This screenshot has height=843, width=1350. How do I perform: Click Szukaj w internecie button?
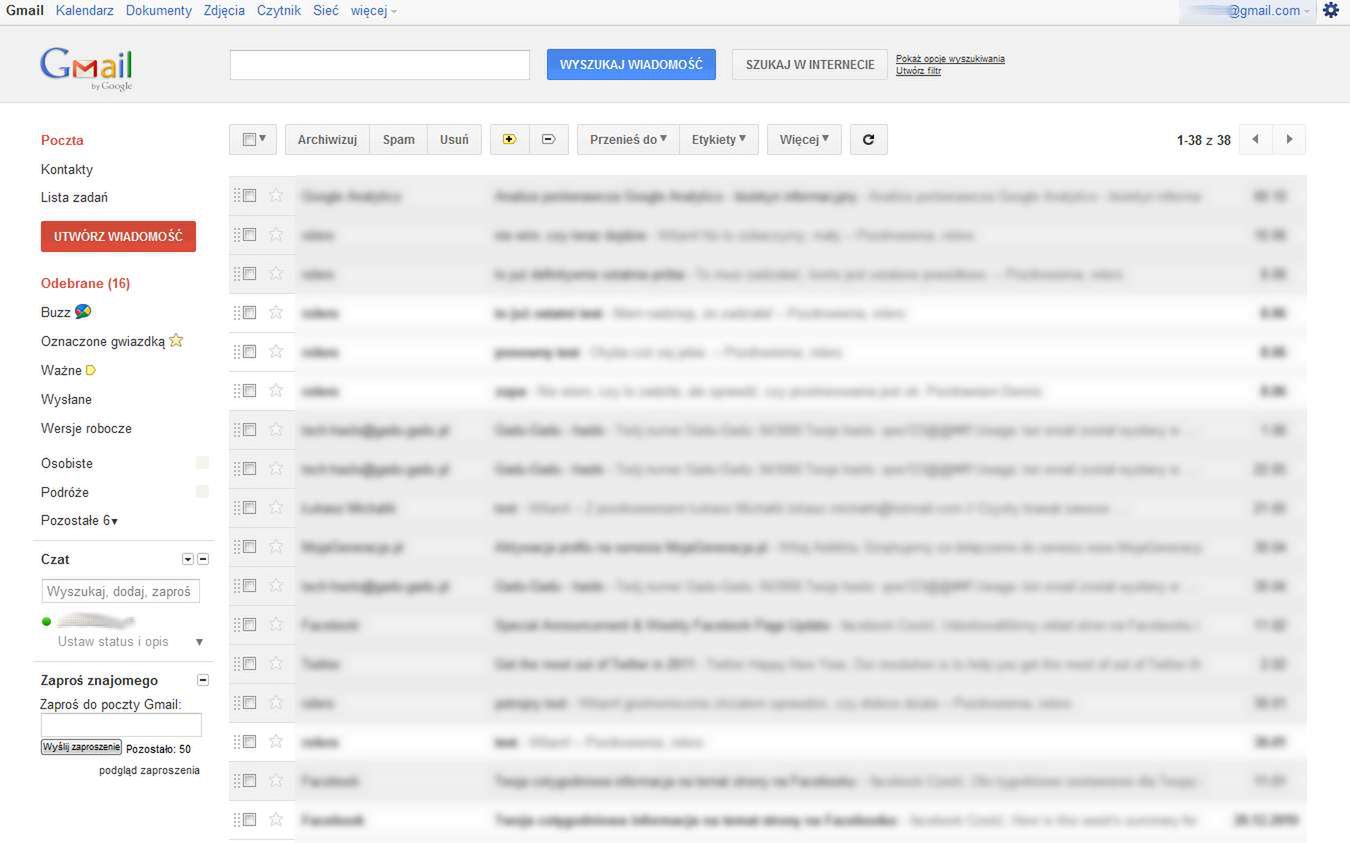pyautogui.click(x=810, y=64)
